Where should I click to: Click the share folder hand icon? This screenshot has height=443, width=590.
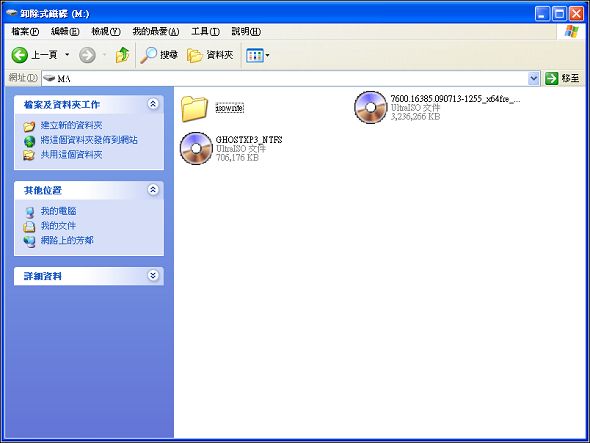[29, 155]
